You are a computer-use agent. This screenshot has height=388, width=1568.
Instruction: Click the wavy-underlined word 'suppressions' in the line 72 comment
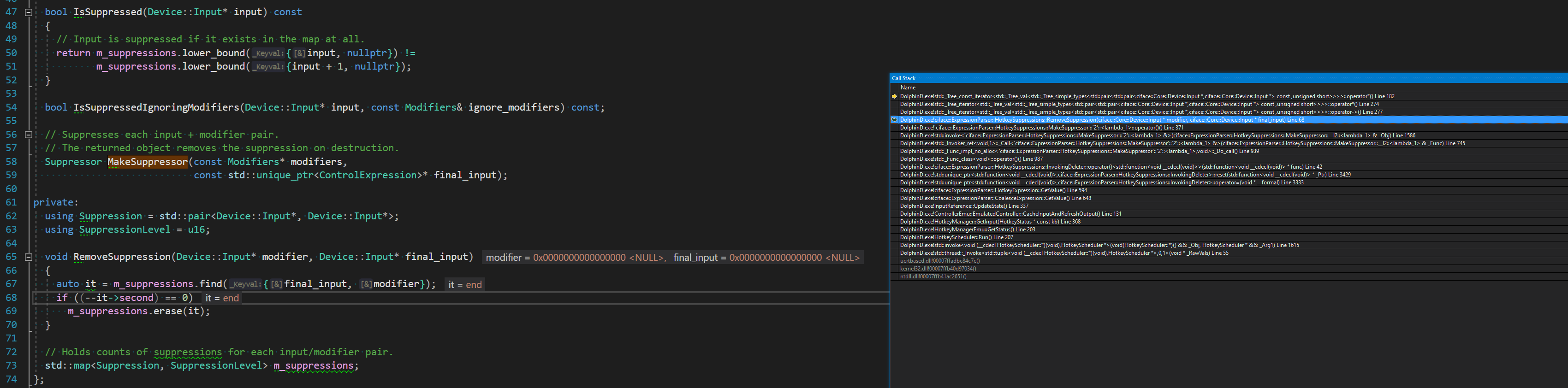click(x=188, y=352)
